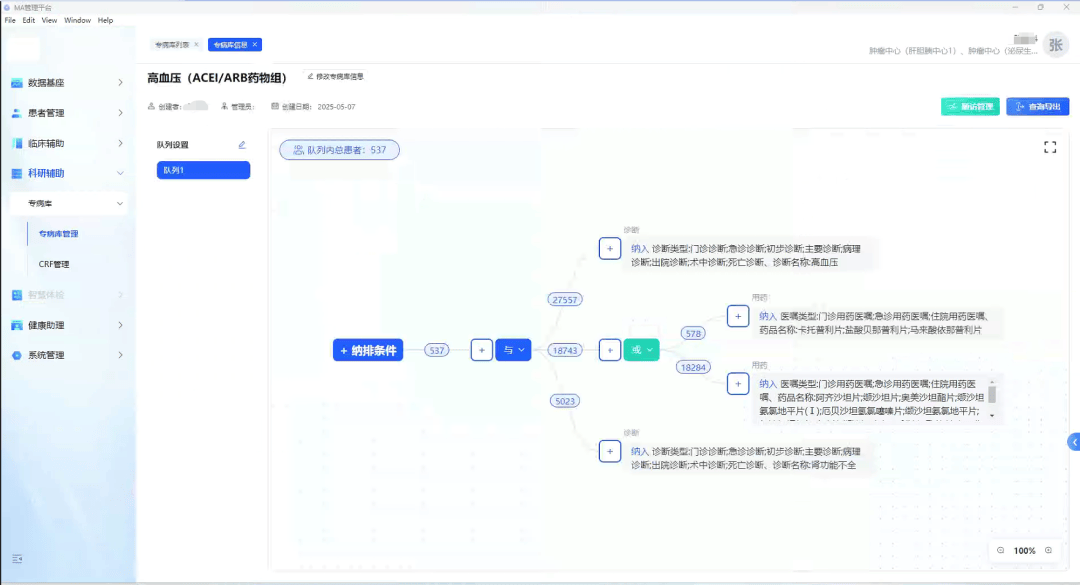This screenshot has width=1080, height=585.
Task: Open the 与 logic operator dropdown
Action: (514, 350)
